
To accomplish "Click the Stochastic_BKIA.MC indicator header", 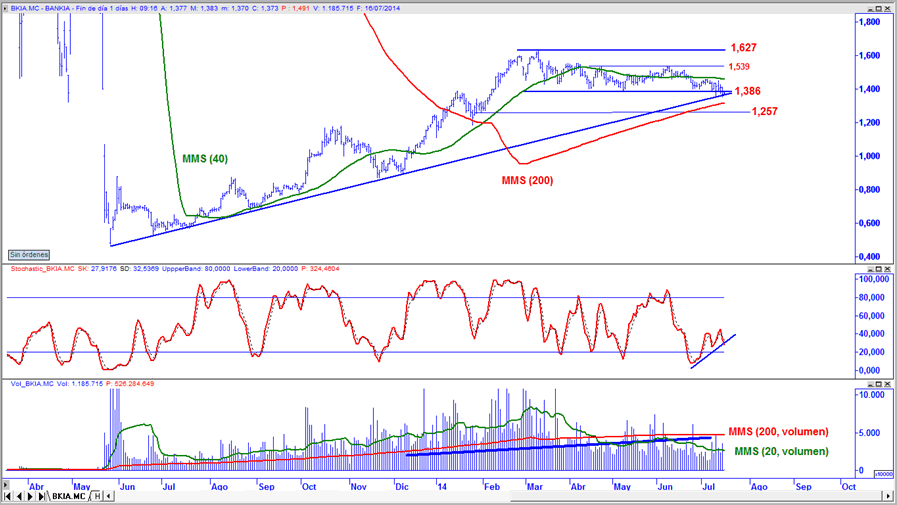I will (42, 268).
